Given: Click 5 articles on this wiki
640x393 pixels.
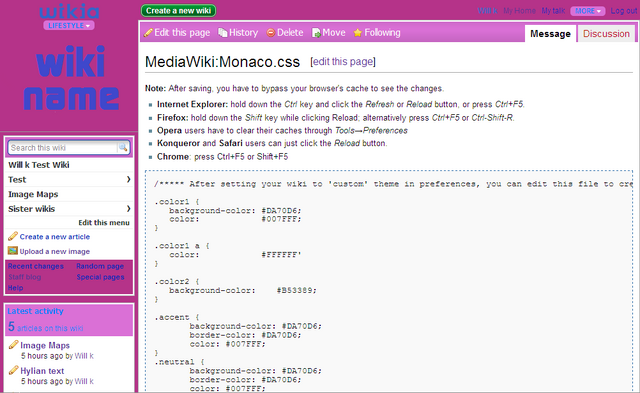Looking at the screenshot, I should point(45,327).
